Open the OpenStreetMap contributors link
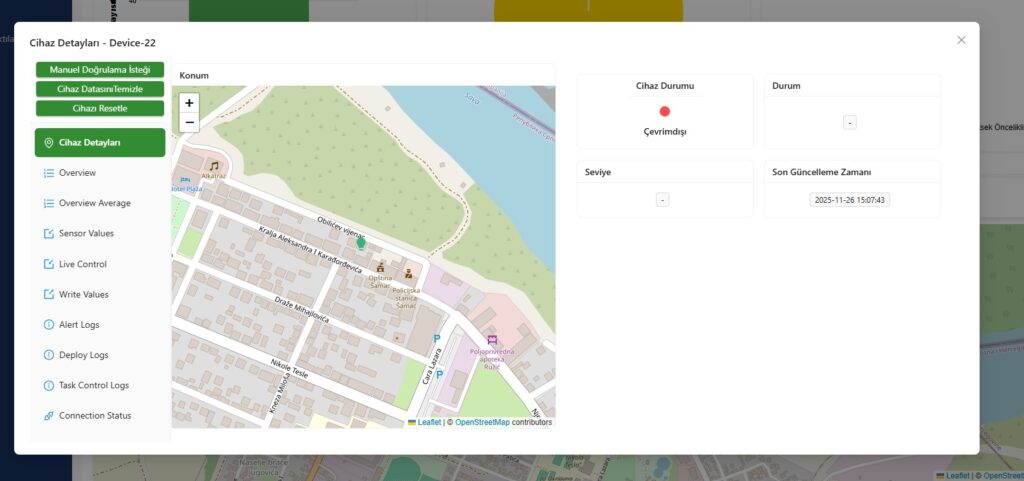Viewport: 1024px width, 481px height. [x=482, y=422]
